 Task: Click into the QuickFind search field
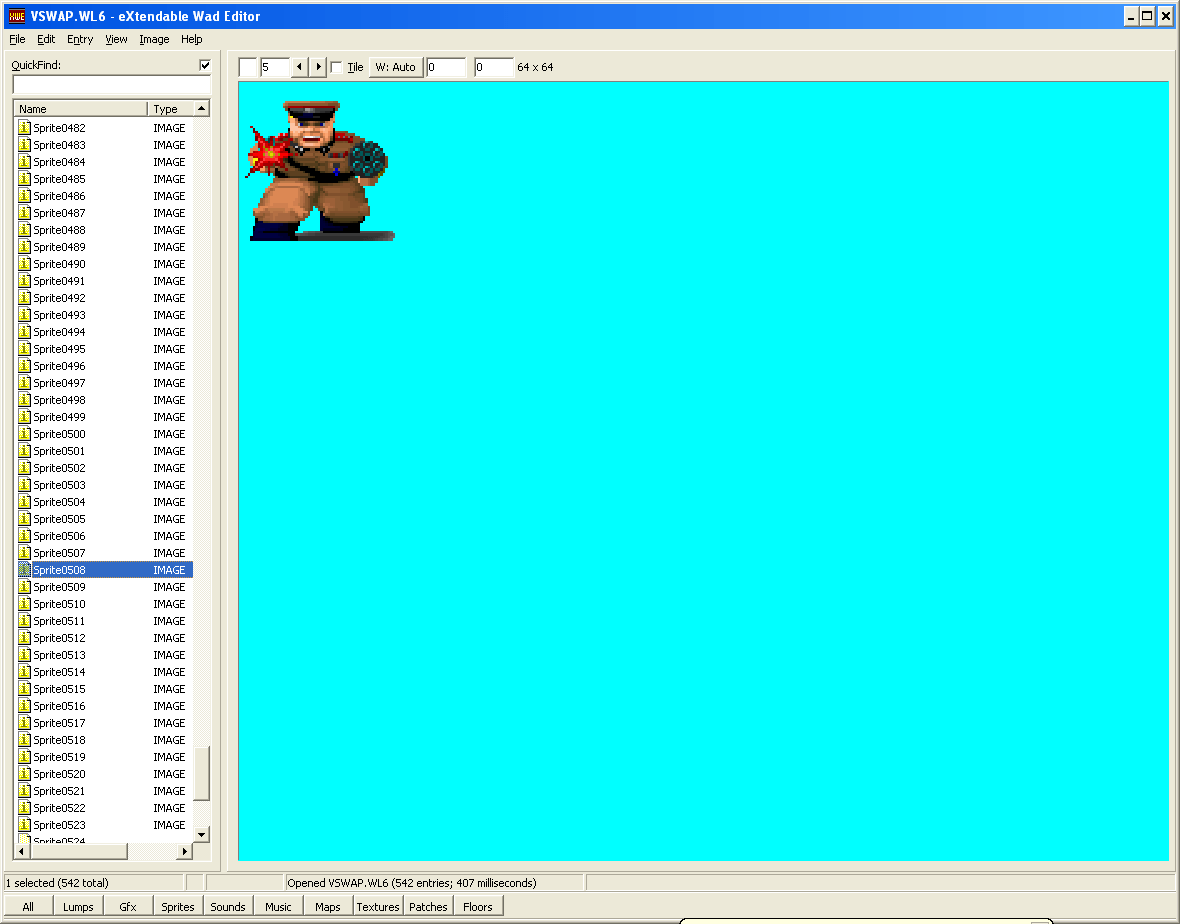pos(111,84)
